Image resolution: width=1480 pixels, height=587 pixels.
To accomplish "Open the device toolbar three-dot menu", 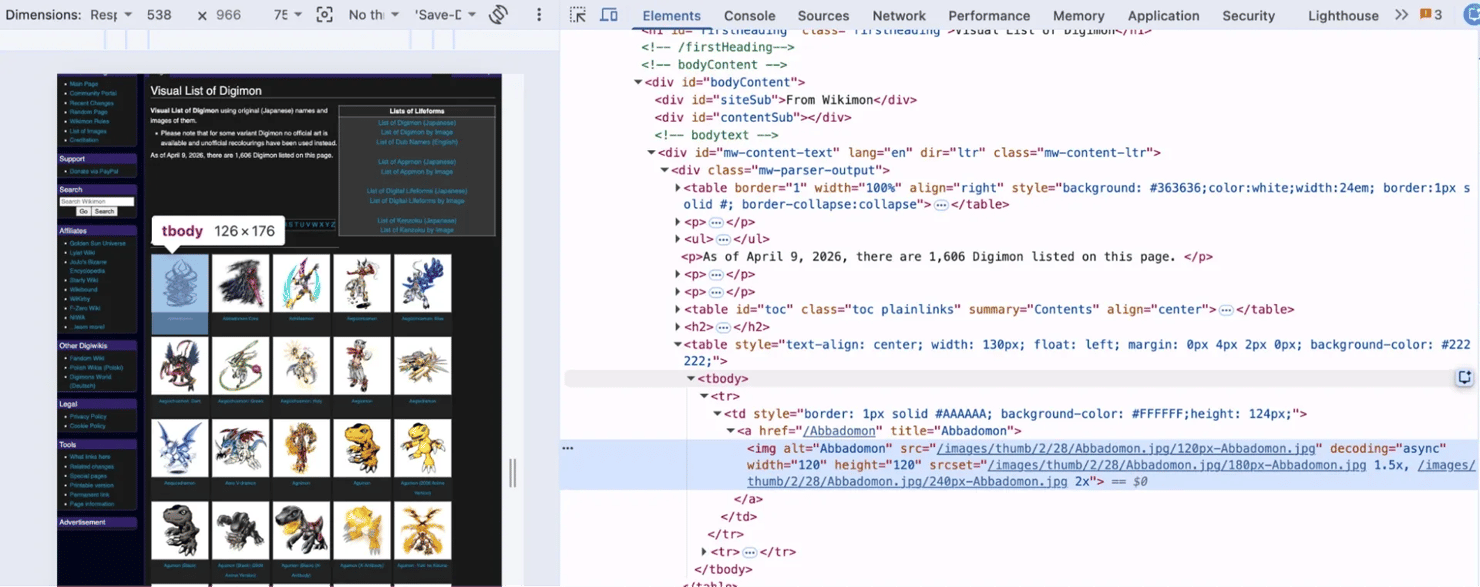I will pos(540,15).
